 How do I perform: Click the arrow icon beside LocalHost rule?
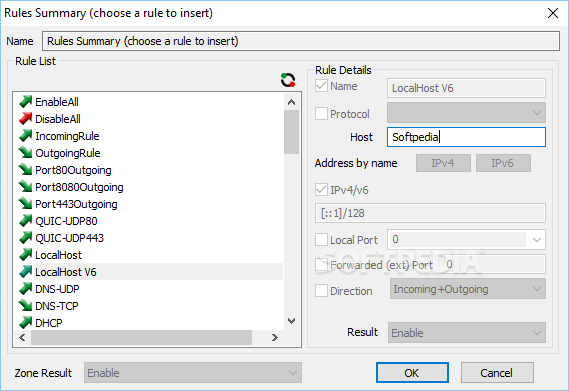(26, 255)
